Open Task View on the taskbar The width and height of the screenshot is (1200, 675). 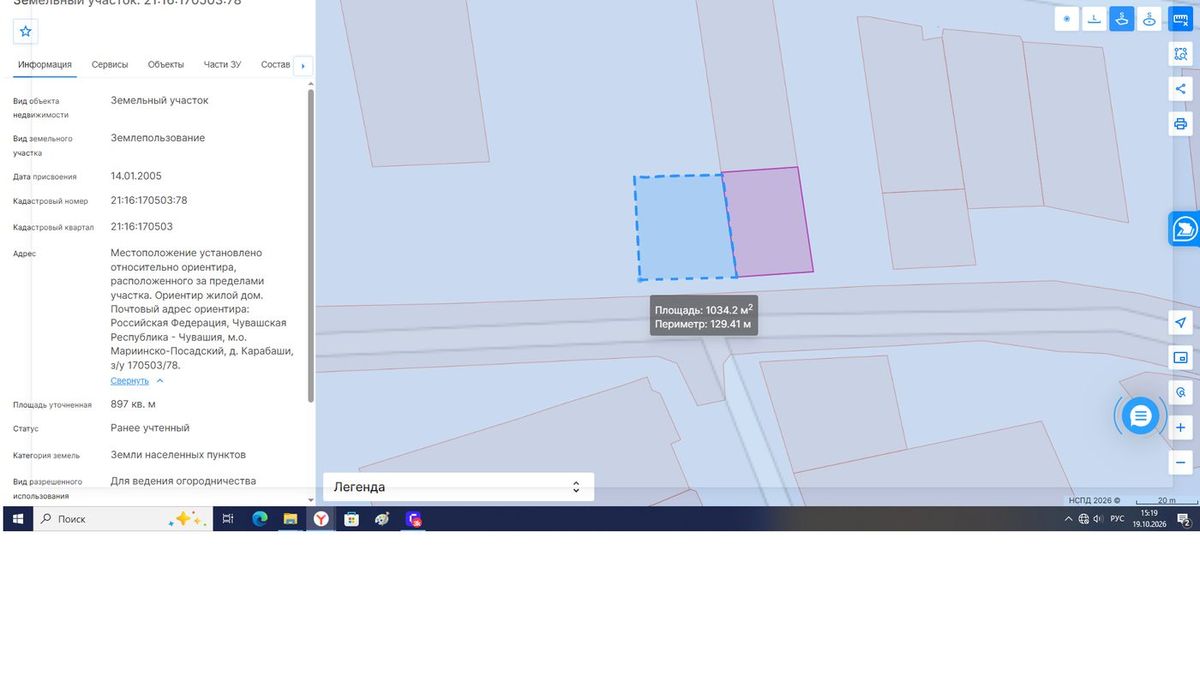pyautogui.click(x=228, y=519)
